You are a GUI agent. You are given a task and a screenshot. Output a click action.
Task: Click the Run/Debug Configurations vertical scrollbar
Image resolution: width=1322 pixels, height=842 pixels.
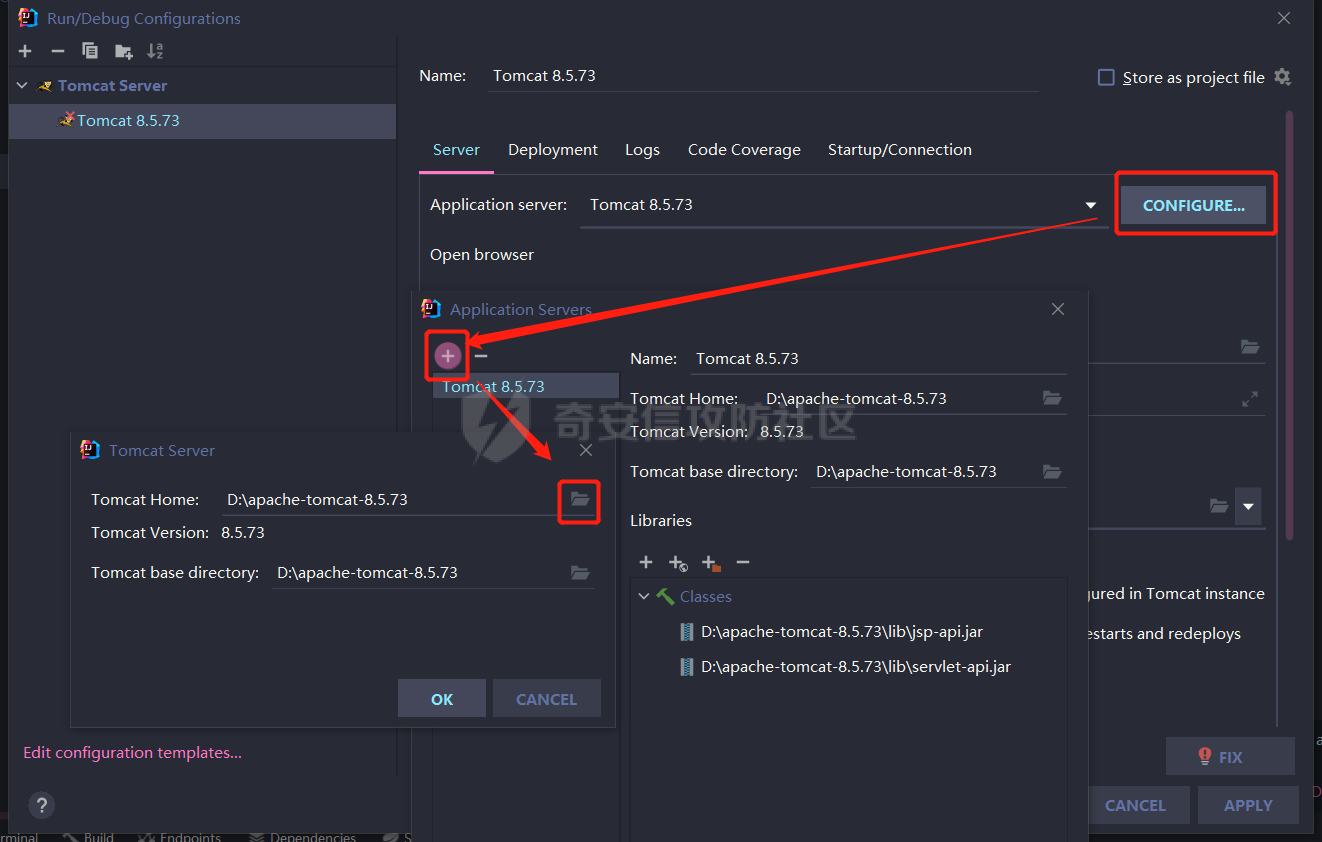(1290, 325)
